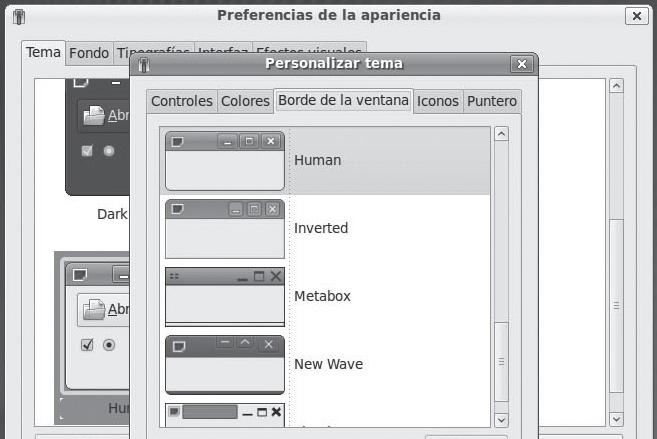Click the Preferencias de la apariencia window icon
The height and width of the screenshot is (439, 657).
19,17
